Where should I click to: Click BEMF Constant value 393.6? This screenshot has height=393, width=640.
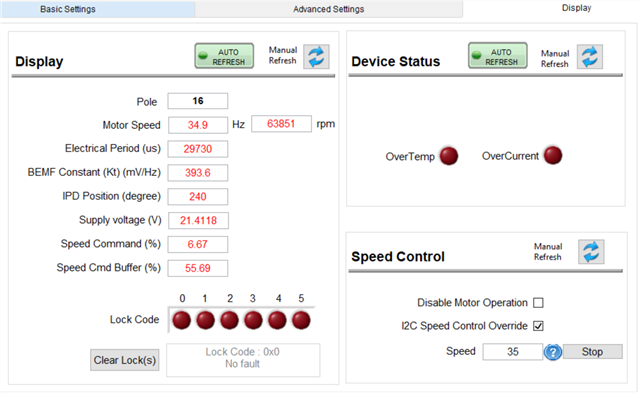[198, 173]
